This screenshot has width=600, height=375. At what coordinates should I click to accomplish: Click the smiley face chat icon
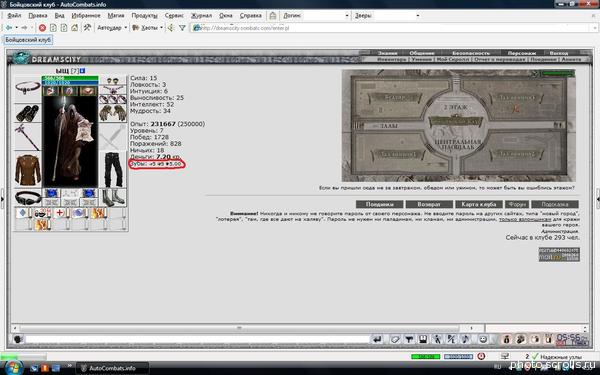[483, 339]
